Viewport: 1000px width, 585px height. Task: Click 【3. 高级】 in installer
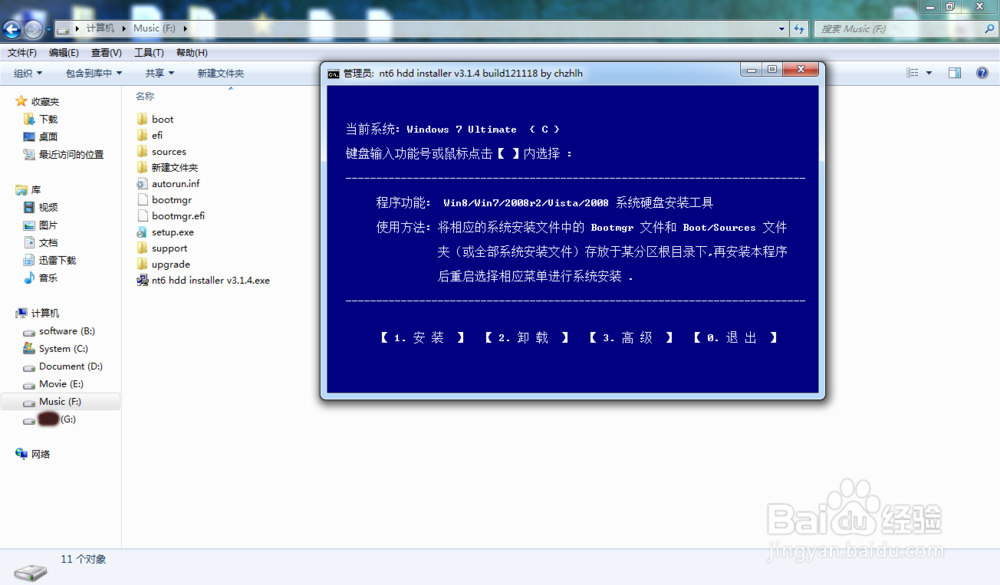(x=631, y=337)
